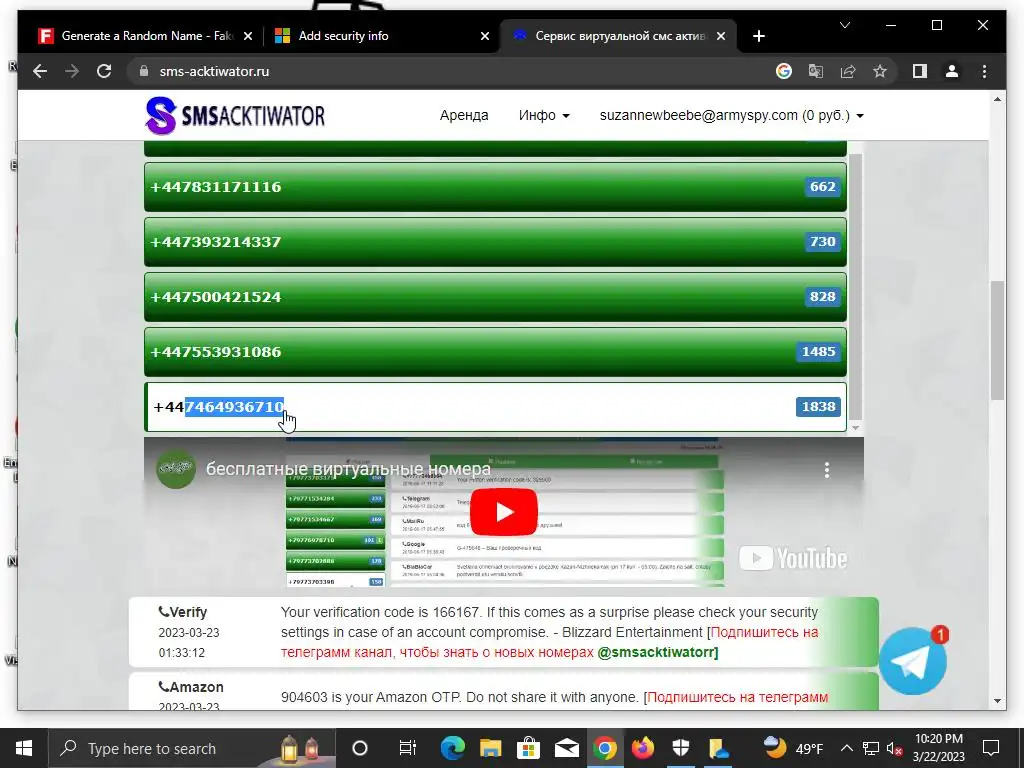Select the Сервис виртуальной смс tab
Viewport: 1024px width, 768px height.
[618, 36]
